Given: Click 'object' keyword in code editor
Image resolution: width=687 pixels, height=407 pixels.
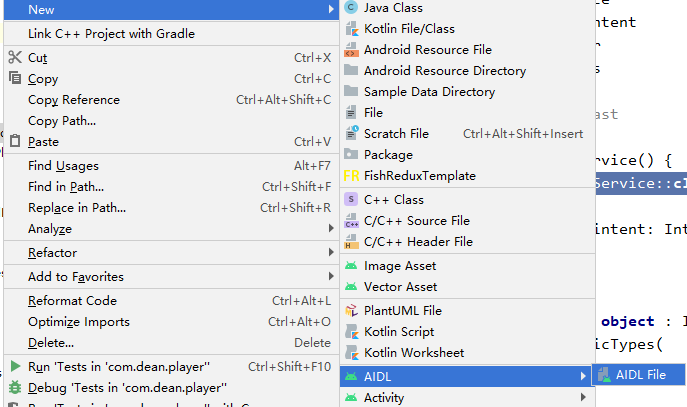Looking at the screenshot, I should (x=627, y=322).
